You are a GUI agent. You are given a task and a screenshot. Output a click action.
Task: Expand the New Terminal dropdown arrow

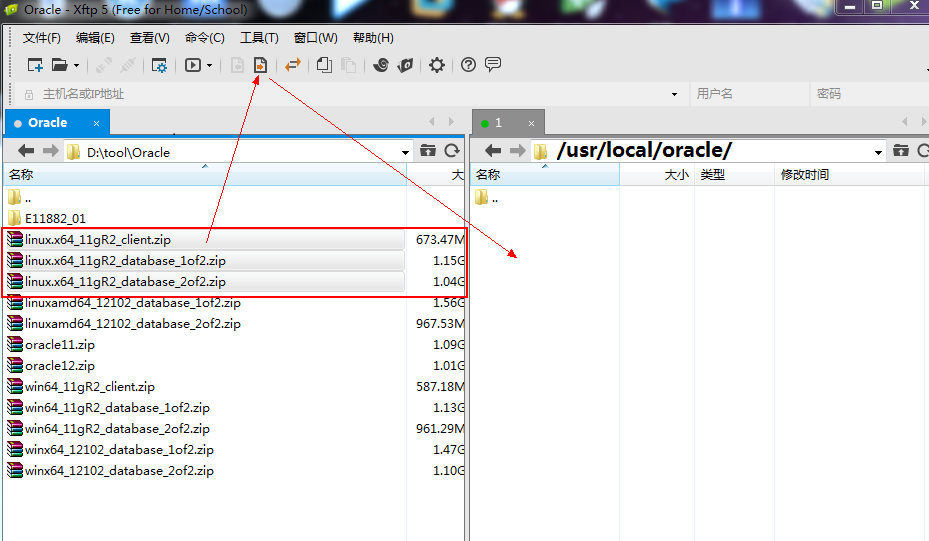209,66
